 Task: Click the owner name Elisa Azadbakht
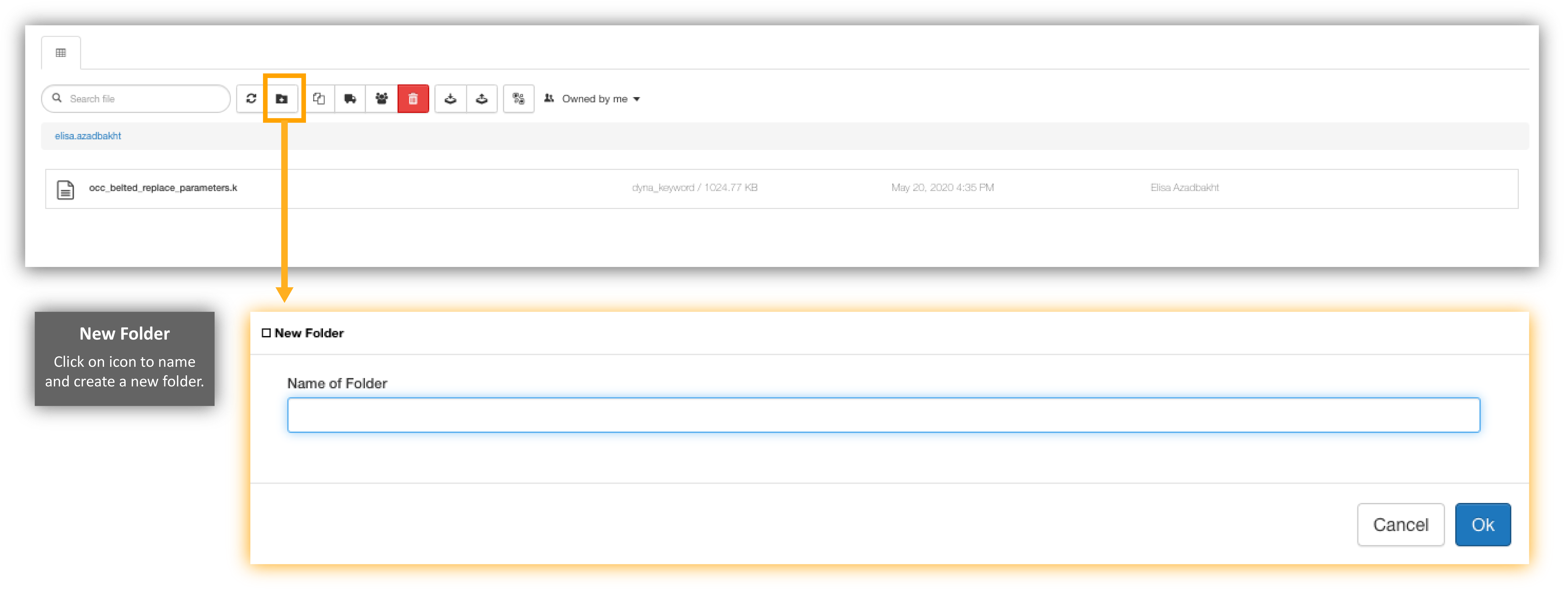point(1185,188)
